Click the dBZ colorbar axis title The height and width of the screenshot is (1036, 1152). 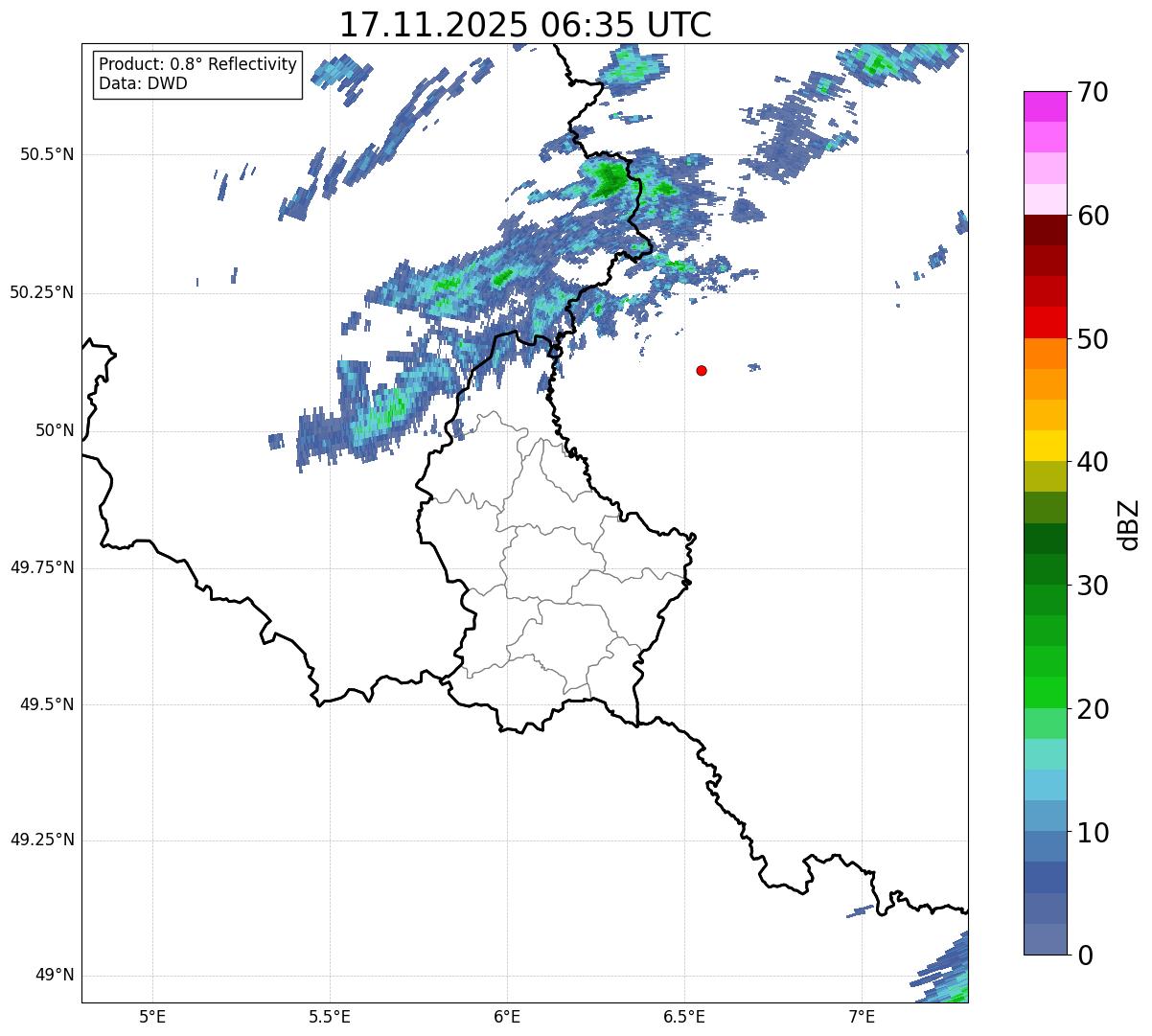click(1128, 523)
